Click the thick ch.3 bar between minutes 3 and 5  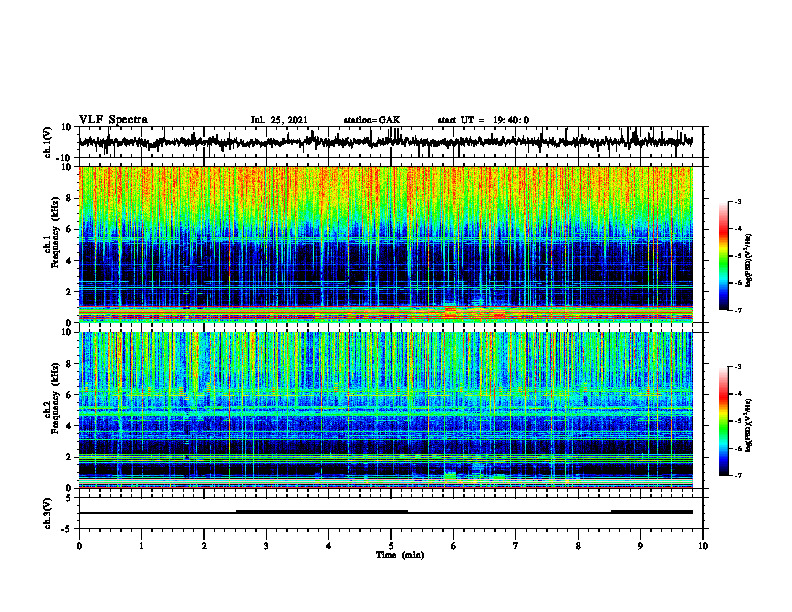coord(322,512)
